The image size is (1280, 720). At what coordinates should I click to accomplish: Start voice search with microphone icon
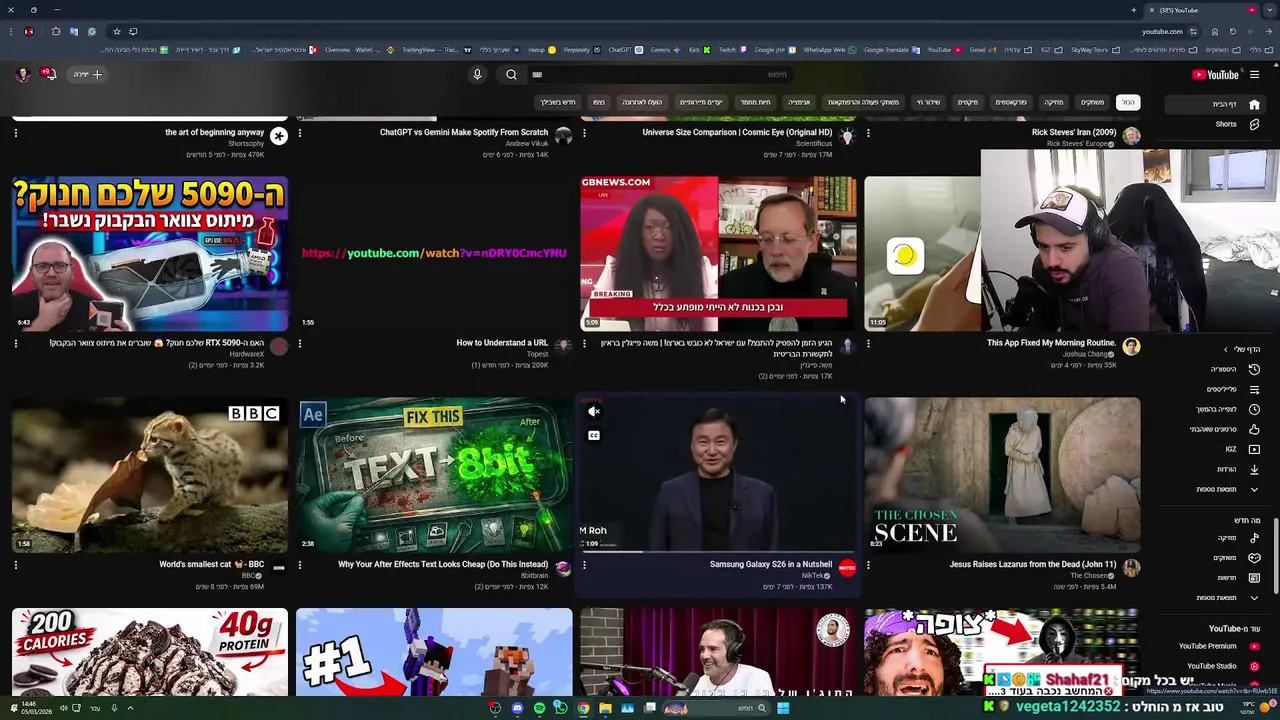[x=477, y=74]
